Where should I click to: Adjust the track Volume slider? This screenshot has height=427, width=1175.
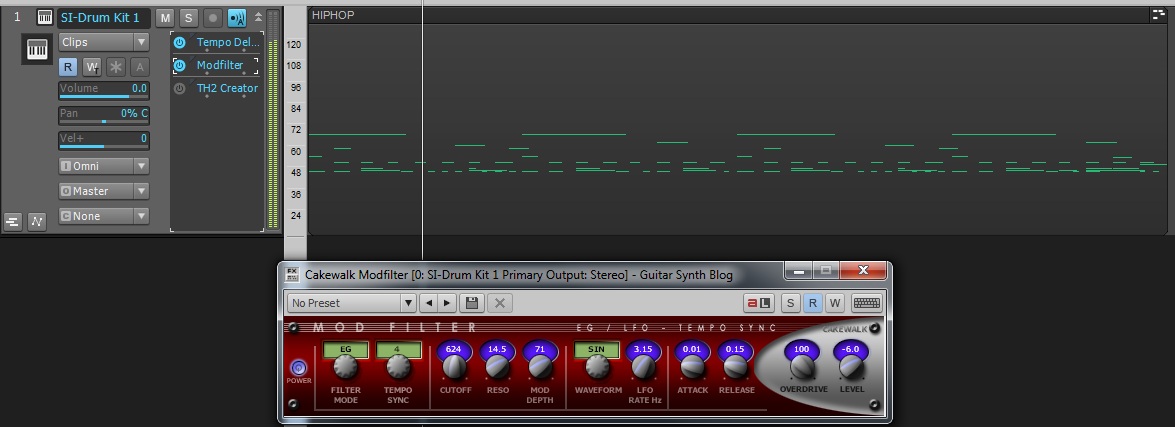tap(104, 90)
